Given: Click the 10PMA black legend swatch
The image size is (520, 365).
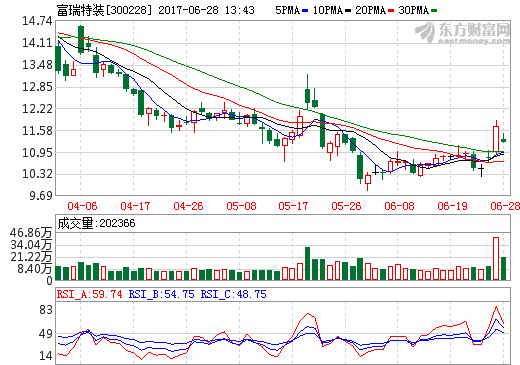Looking at the screenshot, I should [348, 11].
